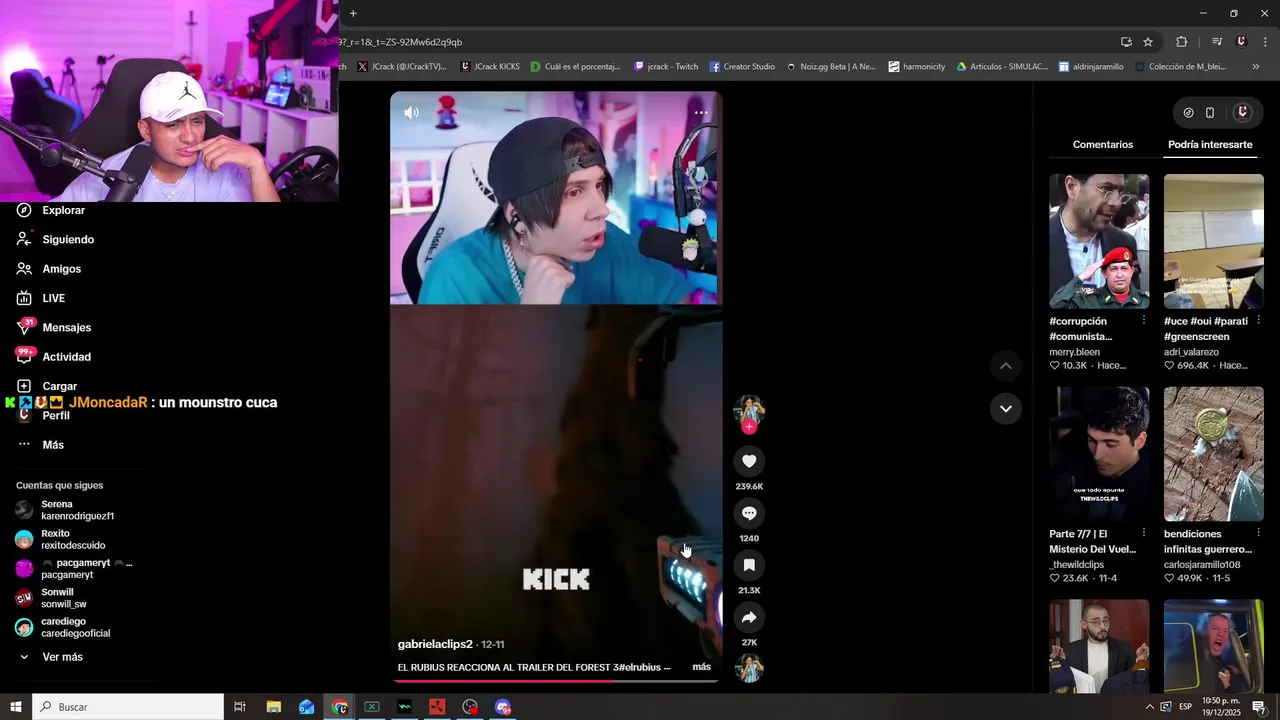Share the video using the arrow icon

749,617
